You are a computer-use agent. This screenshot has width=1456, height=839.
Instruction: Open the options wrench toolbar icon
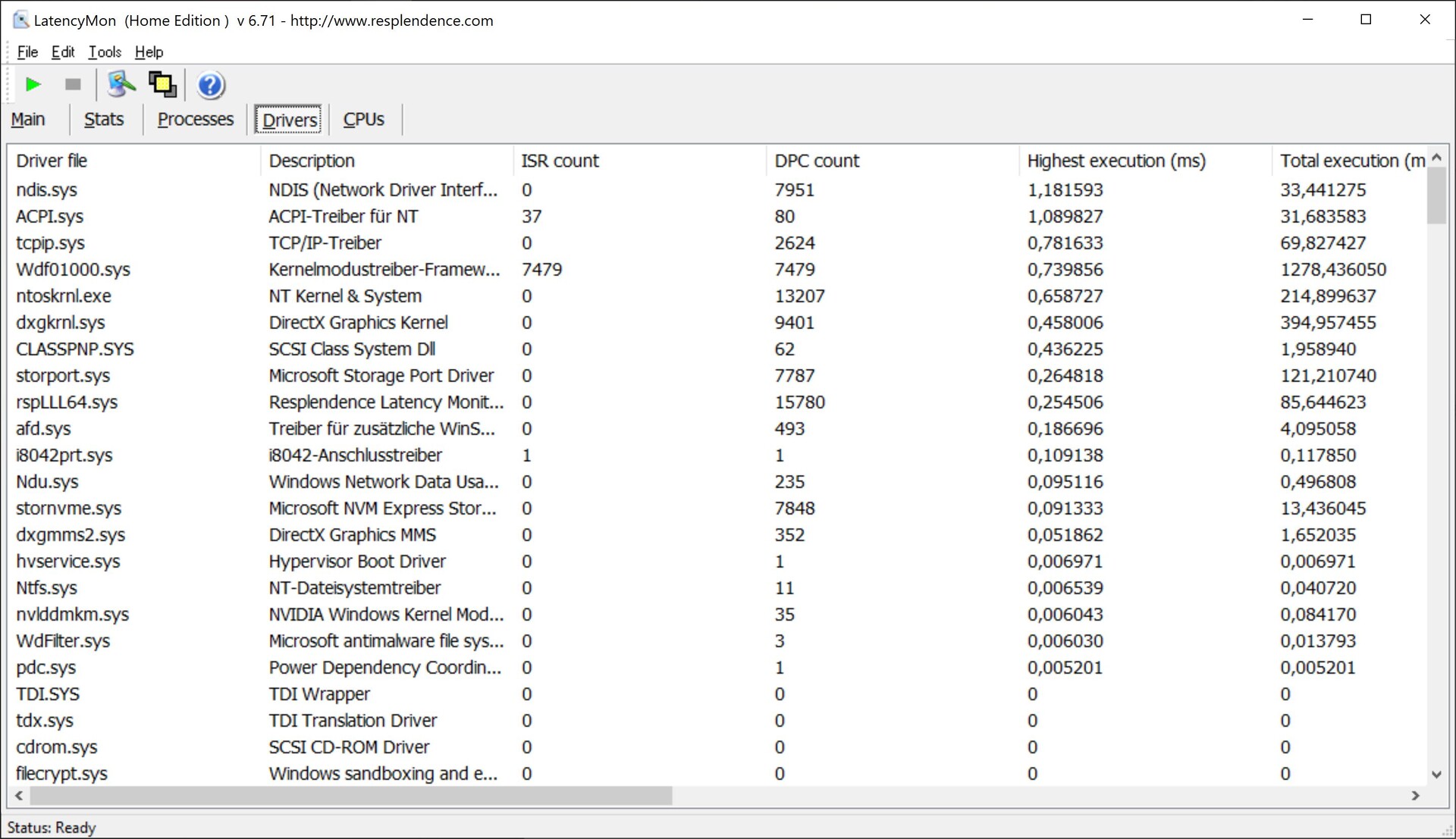pyautogui.click(x=121, y=84)
